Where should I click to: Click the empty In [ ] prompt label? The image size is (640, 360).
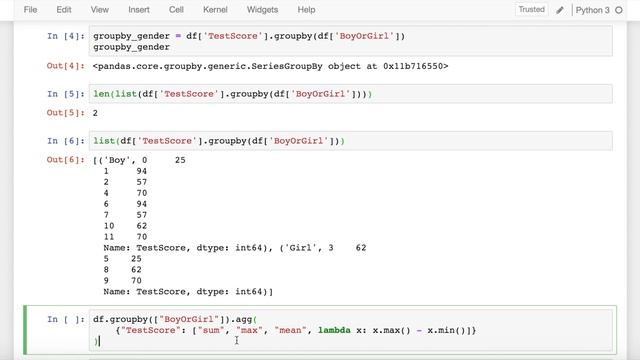[66, 319]
